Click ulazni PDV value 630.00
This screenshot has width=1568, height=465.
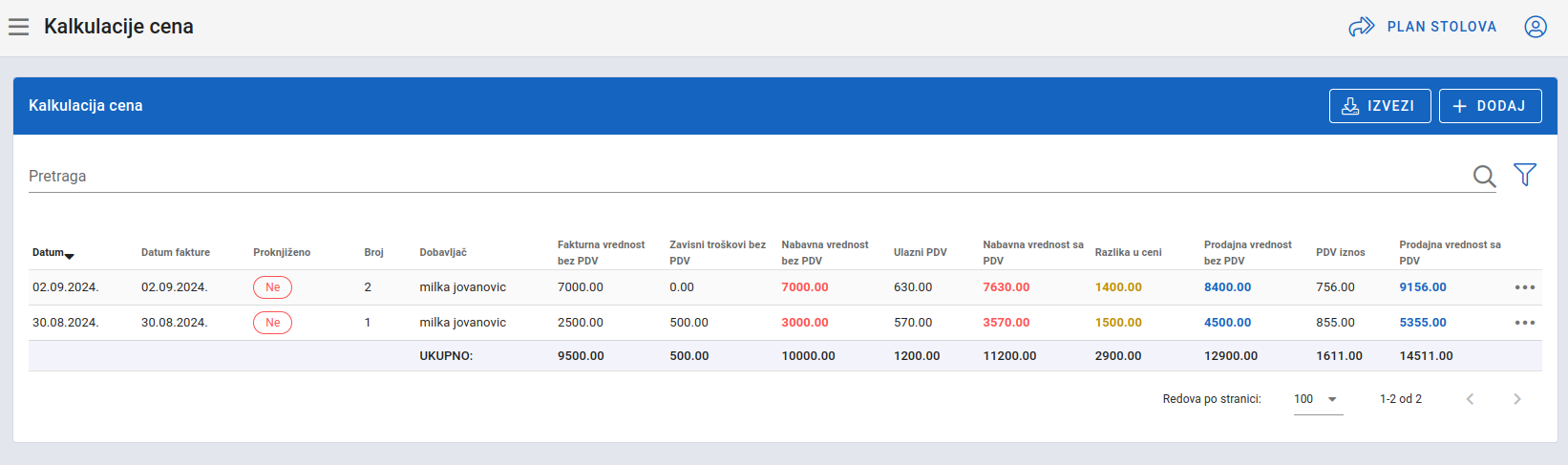(x=913, y=287)
